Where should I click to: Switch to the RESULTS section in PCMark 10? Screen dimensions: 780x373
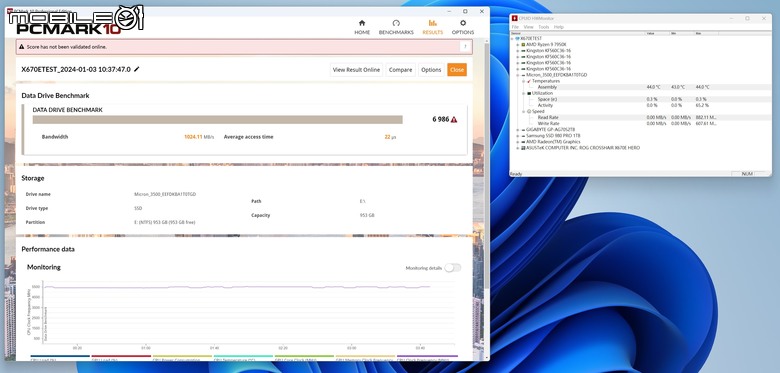click(432, 27)
